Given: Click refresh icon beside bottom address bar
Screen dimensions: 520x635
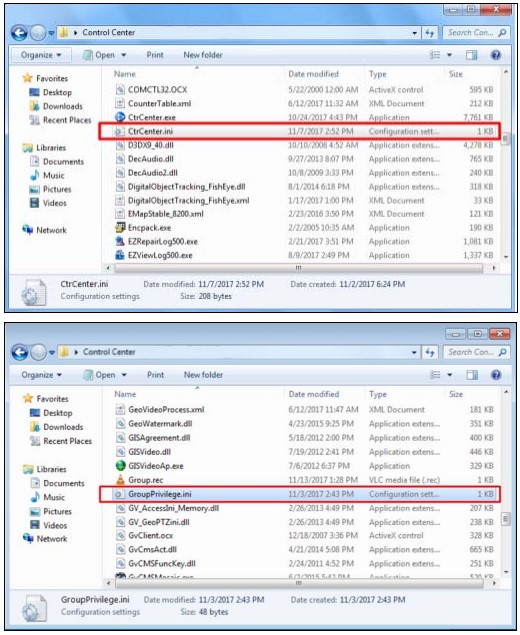Looking at the screenshot, I should tap(430, 353).
